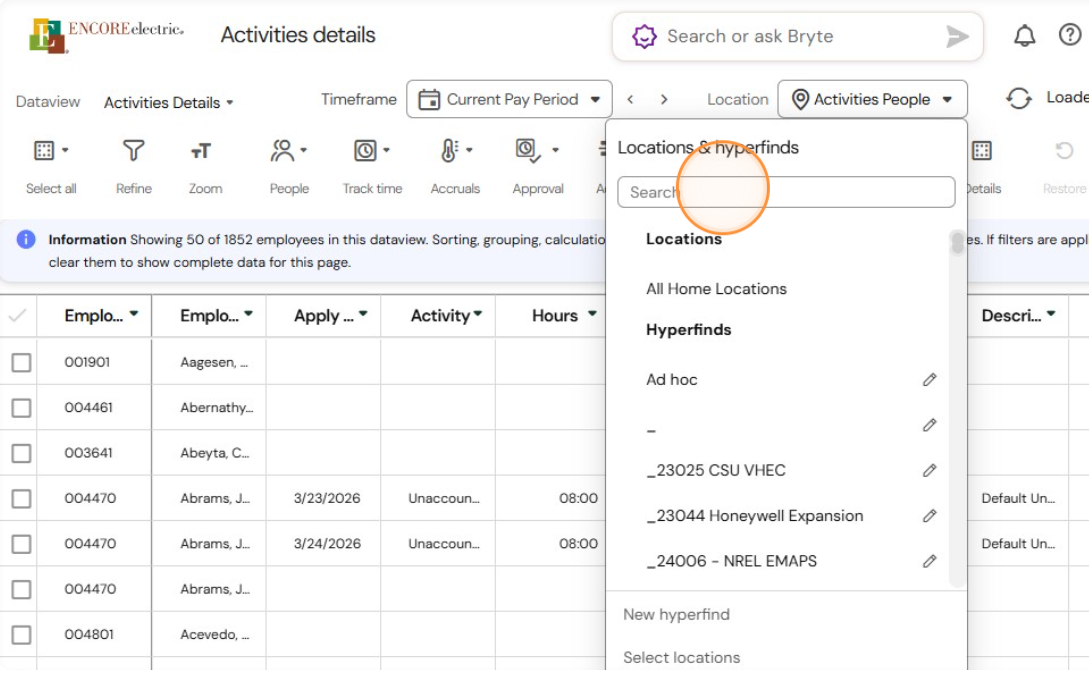
Task: Select the _24006 - NREL EMAPS hyperfind
Action: tap(731, 561)
